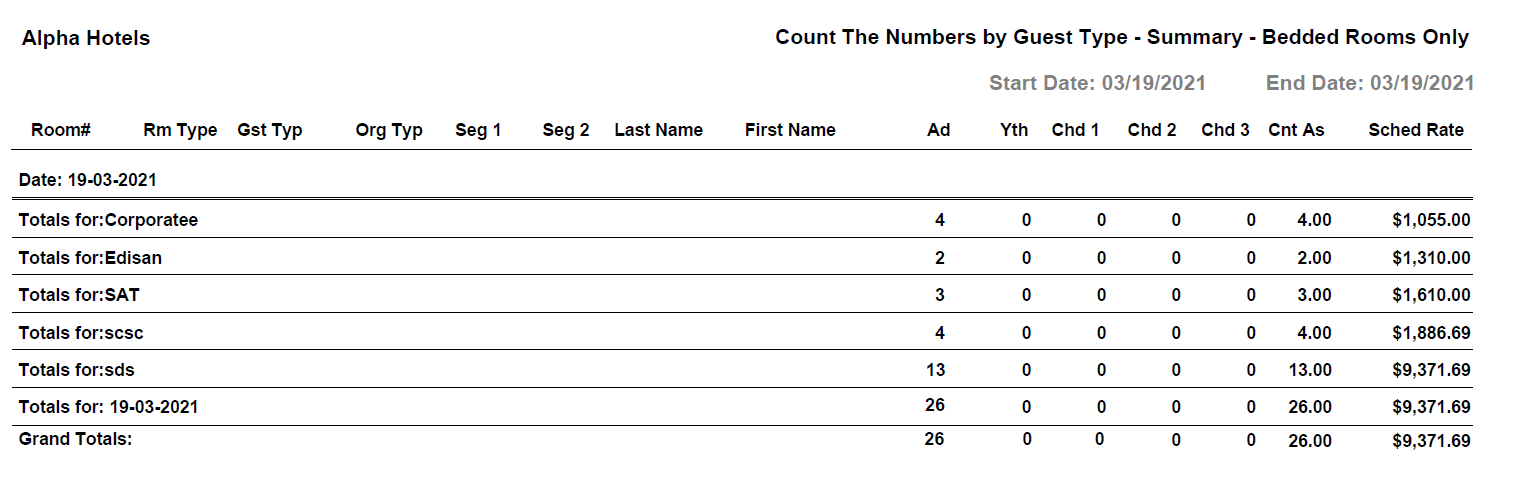Select the Totals for:Edisan row label
The height and width of the screenshot is (486, 1522).
90,258
